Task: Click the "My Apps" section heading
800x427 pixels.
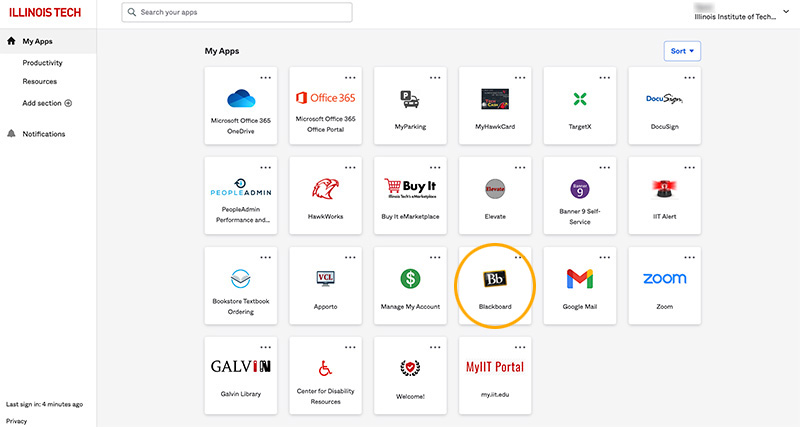Action: (222, 51)
